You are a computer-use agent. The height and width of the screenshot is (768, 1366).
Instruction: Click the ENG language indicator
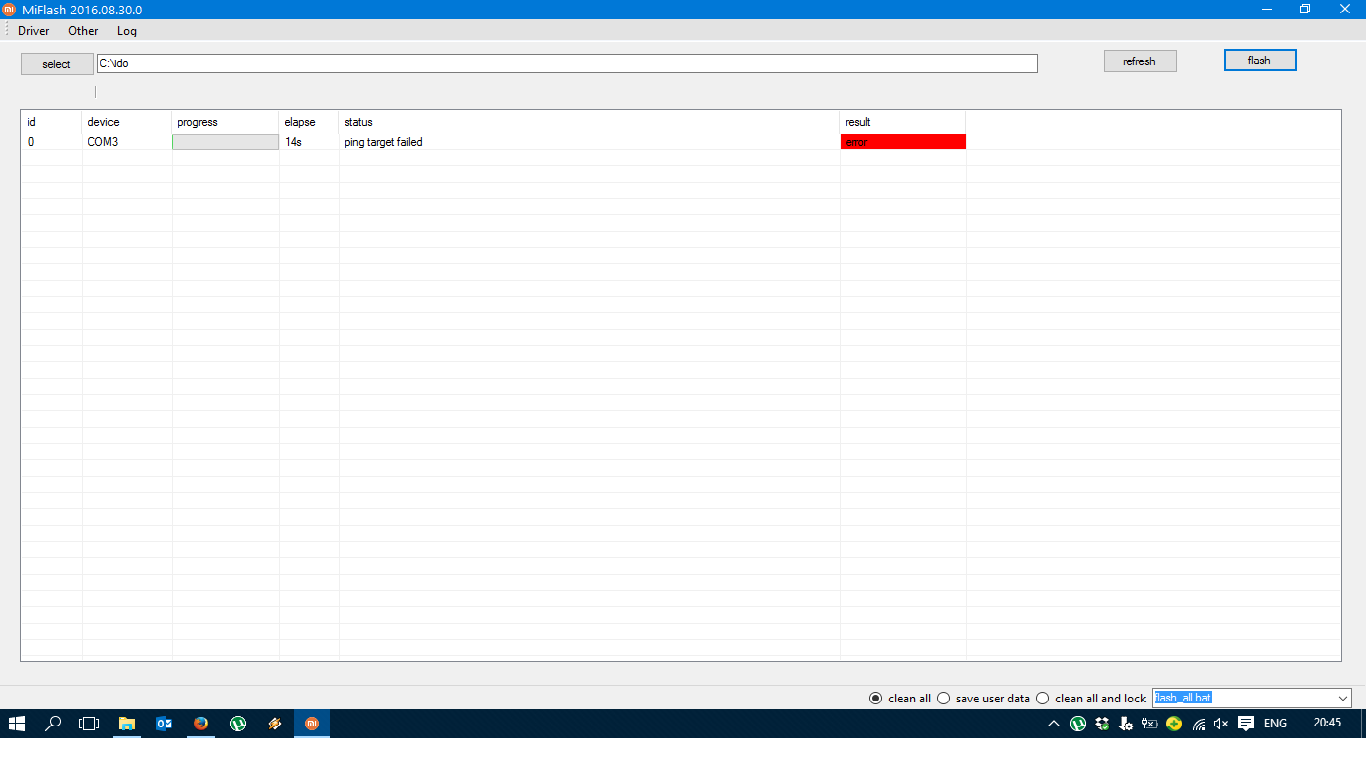pos(1275,723)
